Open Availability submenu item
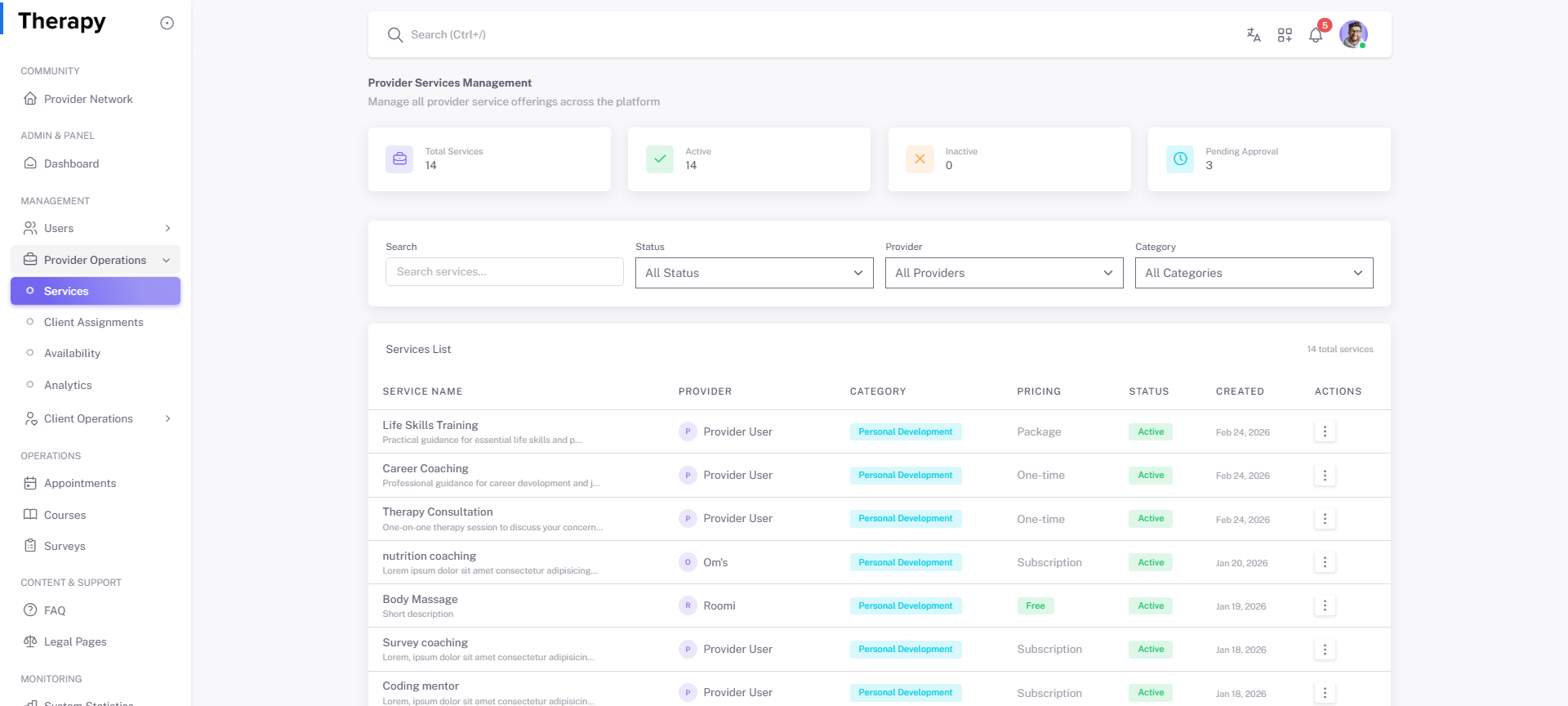This screenshot has width=1568, height=706. tap(96, 353)
